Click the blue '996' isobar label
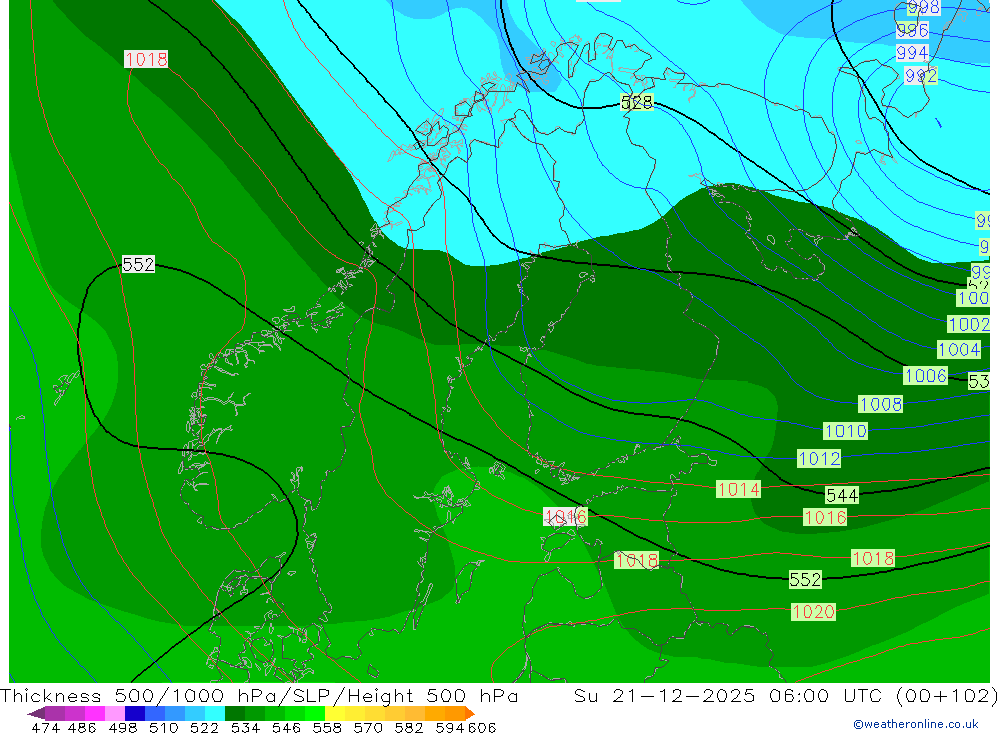This screenshot has height=733, width=1000. point(912,31)
